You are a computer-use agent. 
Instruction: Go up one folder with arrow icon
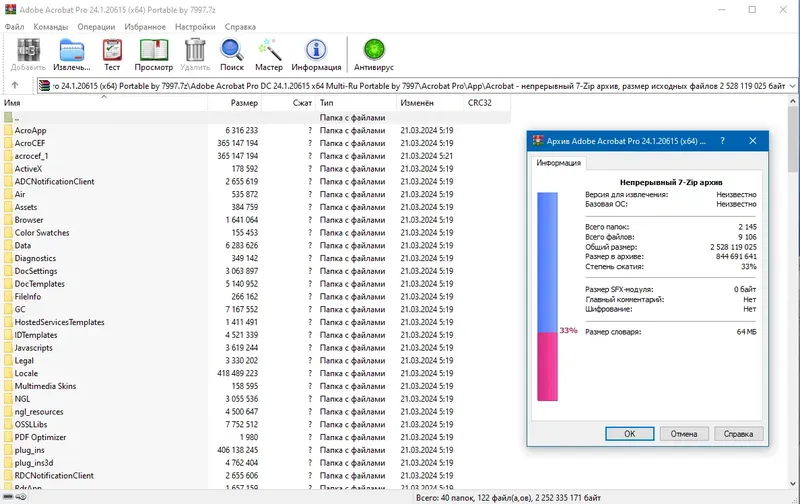coord(15,86)
